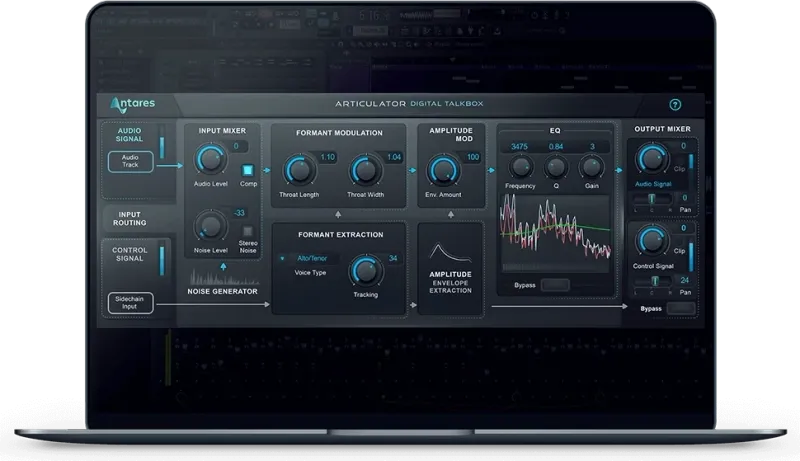800x461 pixels.
Task: Click the Audio Level knob
Action: [x=211, y=158]
